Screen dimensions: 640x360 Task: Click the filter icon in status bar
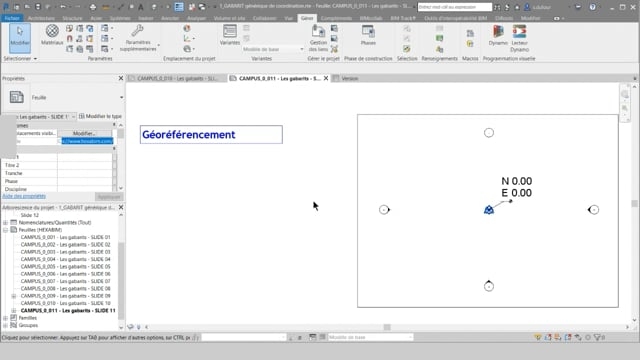click(597, 337)
